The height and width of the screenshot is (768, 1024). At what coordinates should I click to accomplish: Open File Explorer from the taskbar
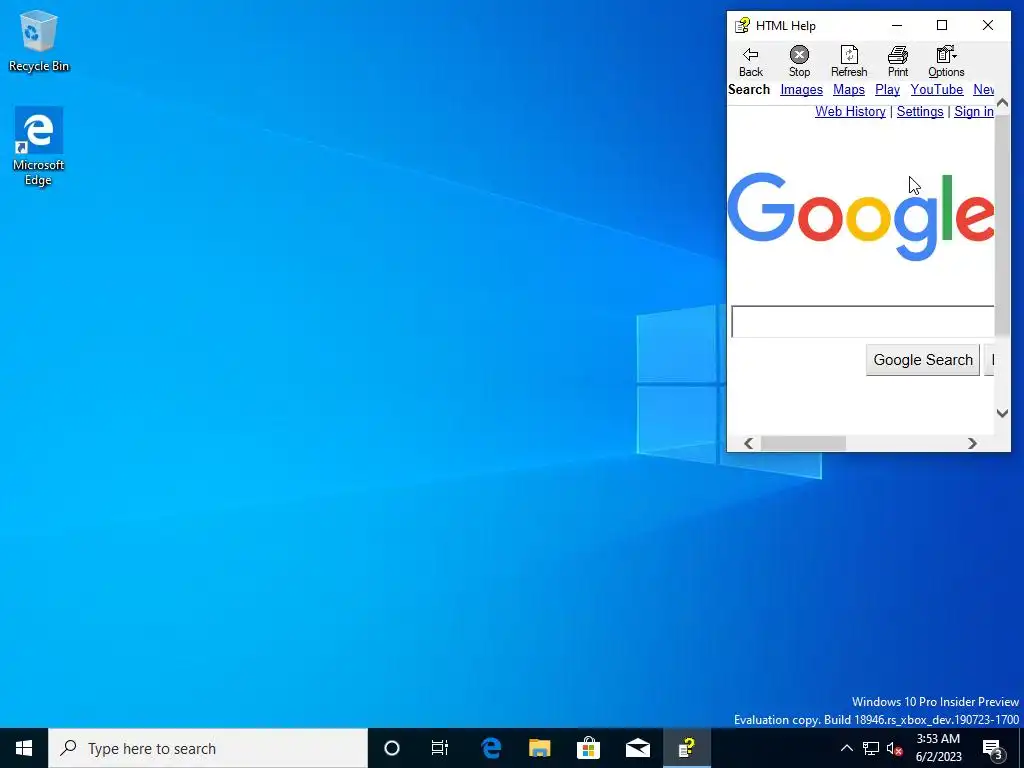click(539, 748)
